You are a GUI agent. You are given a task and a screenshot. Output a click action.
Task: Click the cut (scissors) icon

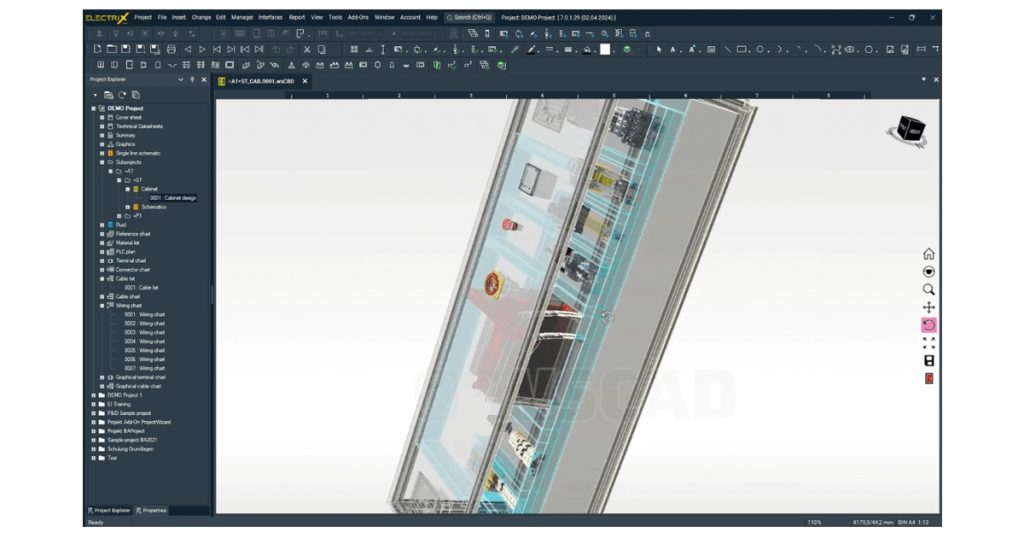pos(307,49)
